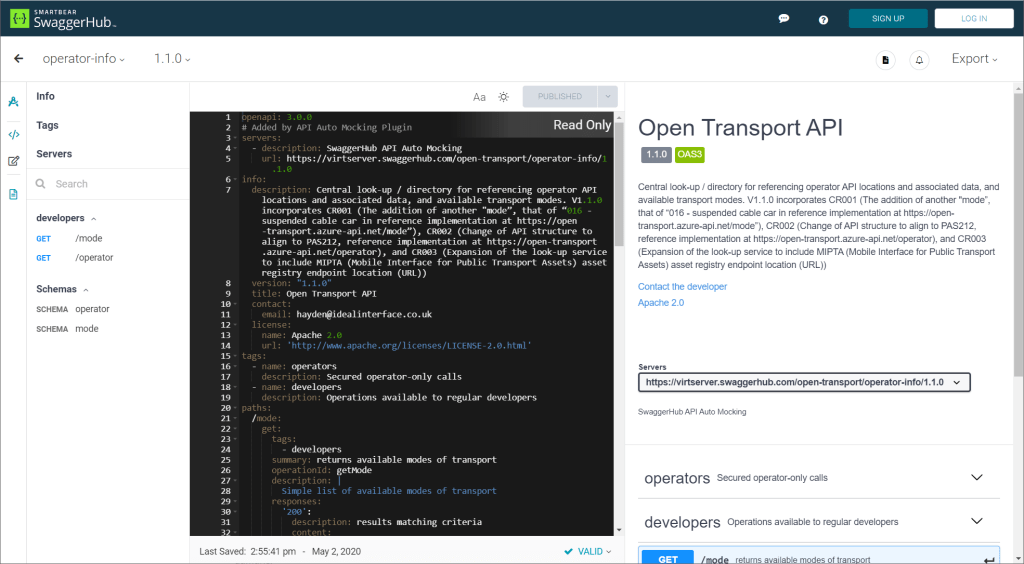
Task: Click the back arrow icon
Action: pyautogui.click(x=18, y=59)
